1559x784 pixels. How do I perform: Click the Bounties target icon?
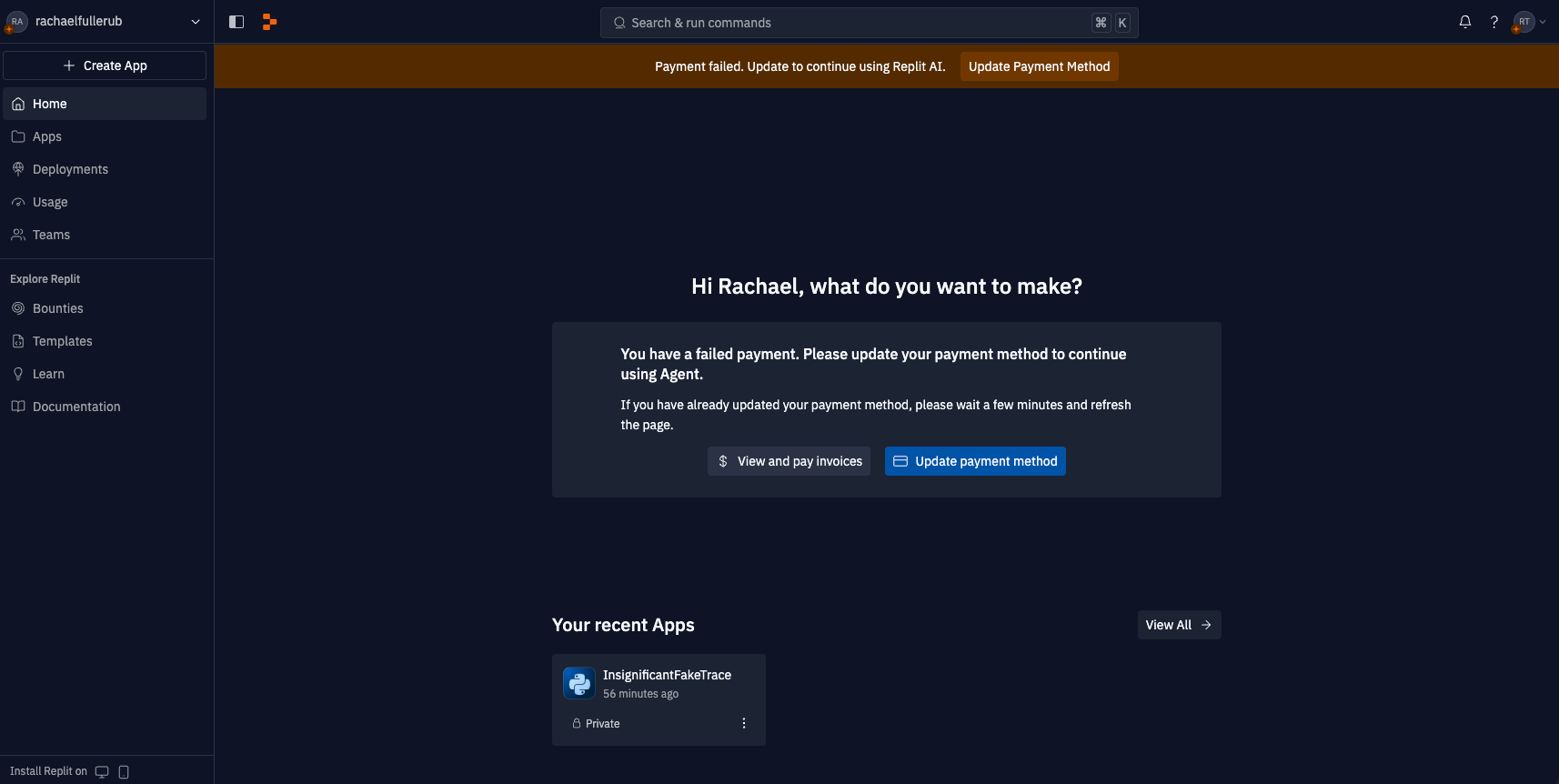point(18,308)
